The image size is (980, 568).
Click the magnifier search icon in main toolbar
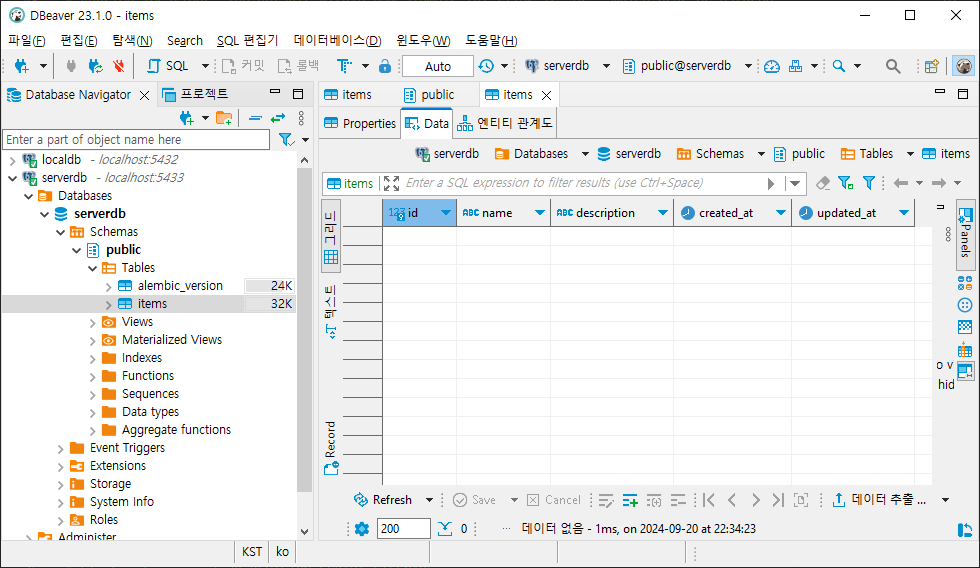tap(893, 66)
